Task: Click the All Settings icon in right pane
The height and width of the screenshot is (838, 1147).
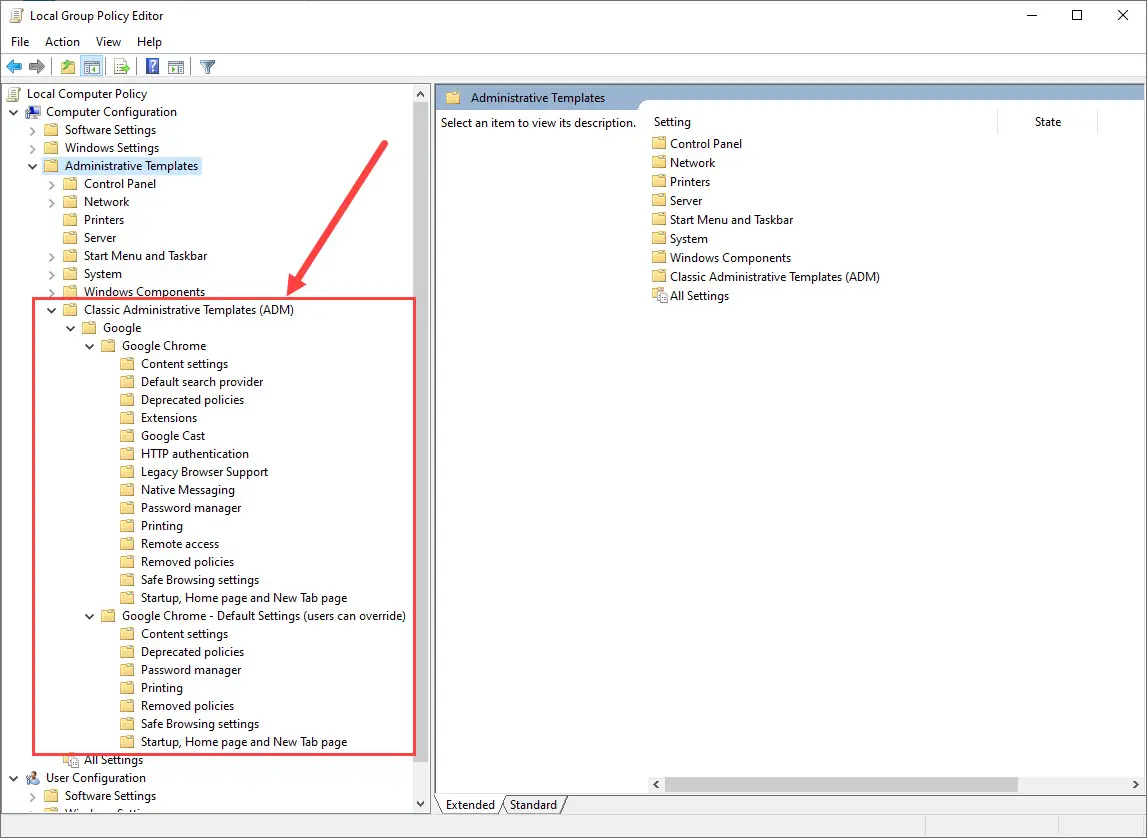Action: (x=659, y=295)
